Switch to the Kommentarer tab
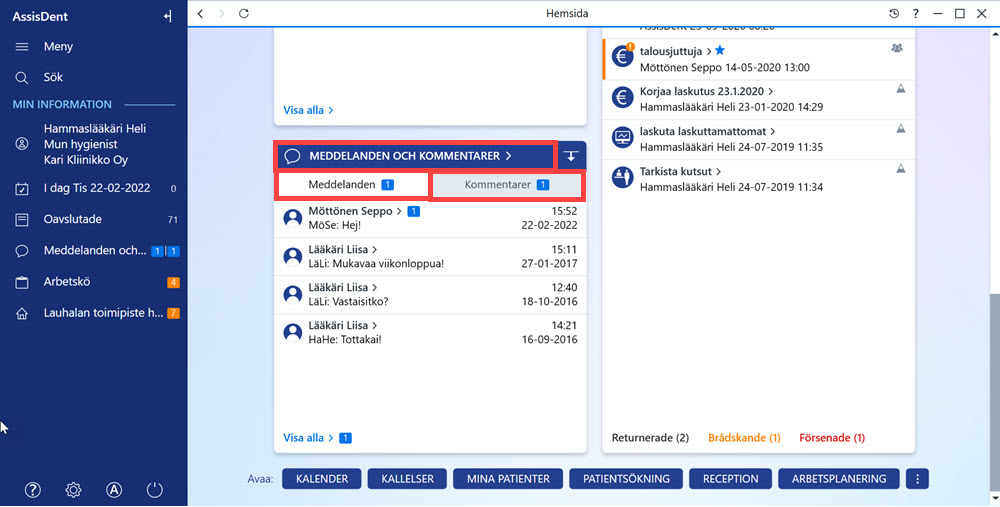 (x=507, y=185)
